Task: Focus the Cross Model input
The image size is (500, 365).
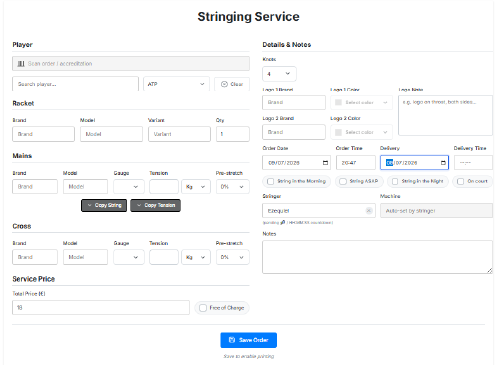Action: click(85, 257)
